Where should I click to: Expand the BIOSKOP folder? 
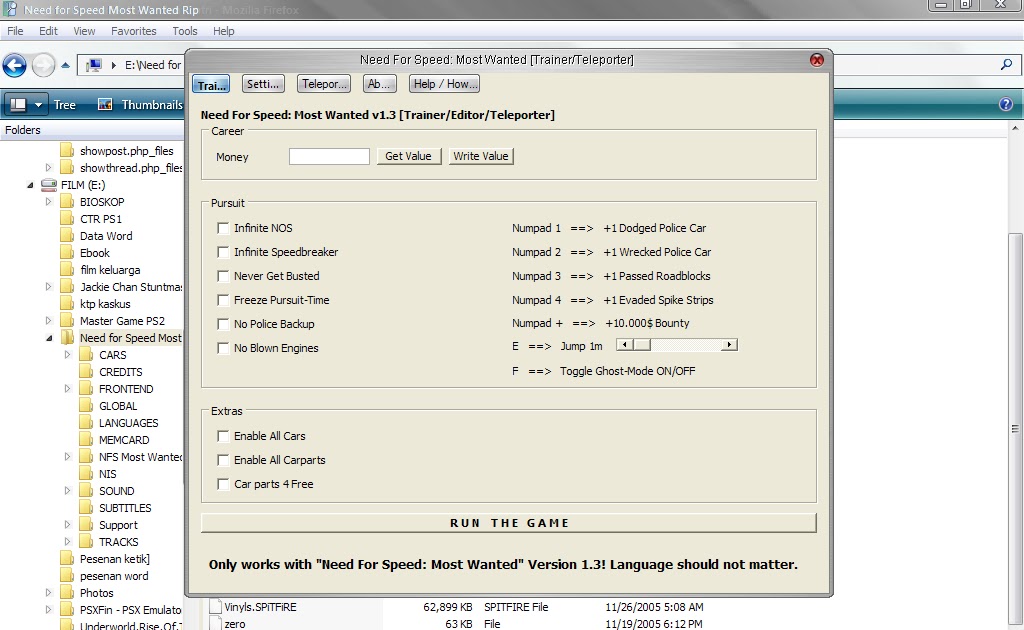(x=48, y=202)
